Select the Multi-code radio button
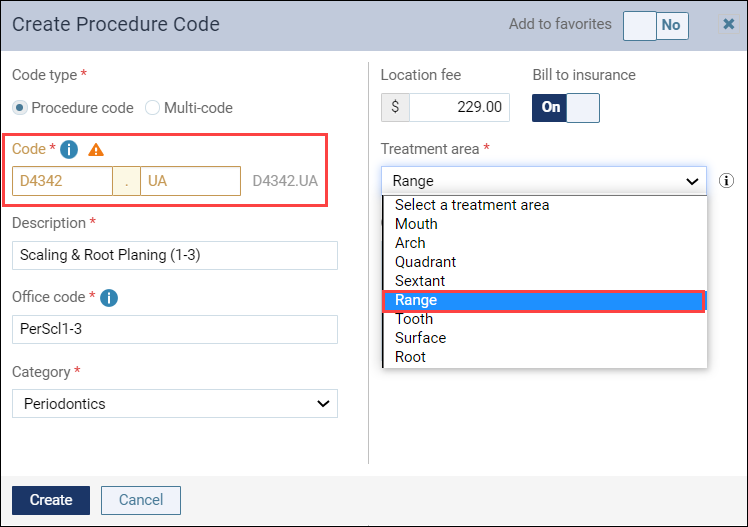This screenshot has width=748, height=527. (x=152, y=108)
